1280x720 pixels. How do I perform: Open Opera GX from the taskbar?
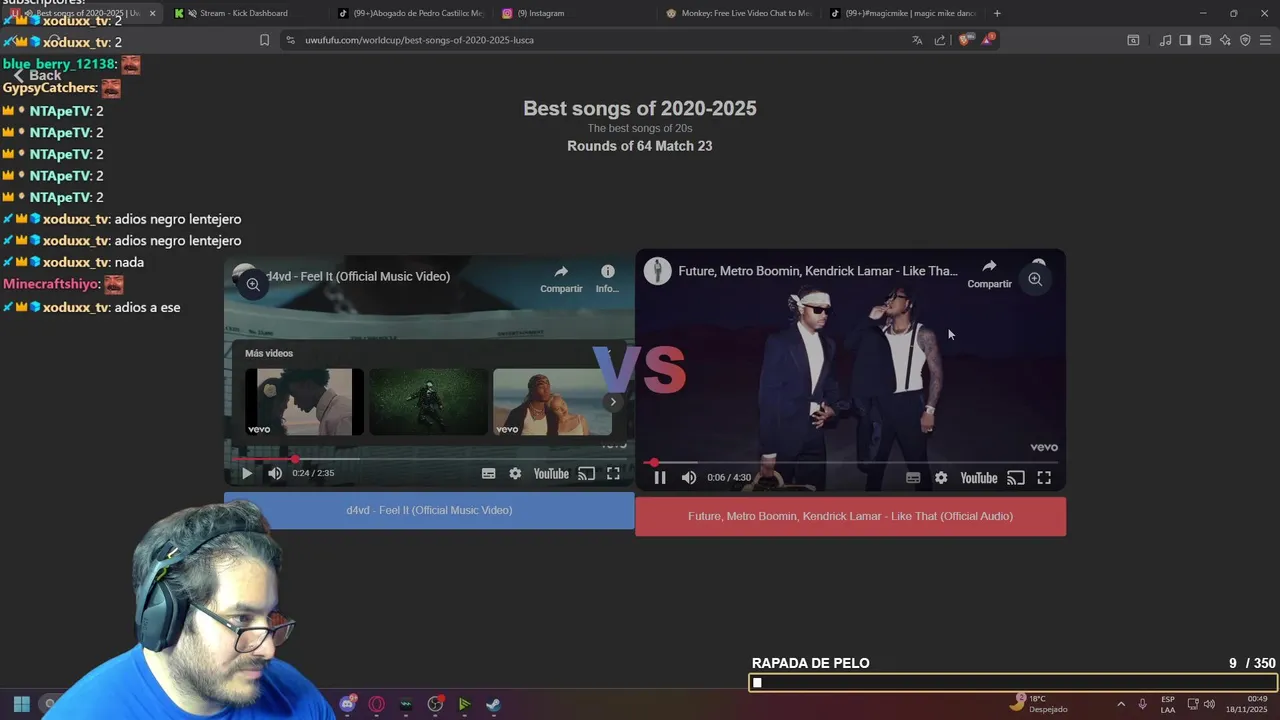tap(377, 704)
